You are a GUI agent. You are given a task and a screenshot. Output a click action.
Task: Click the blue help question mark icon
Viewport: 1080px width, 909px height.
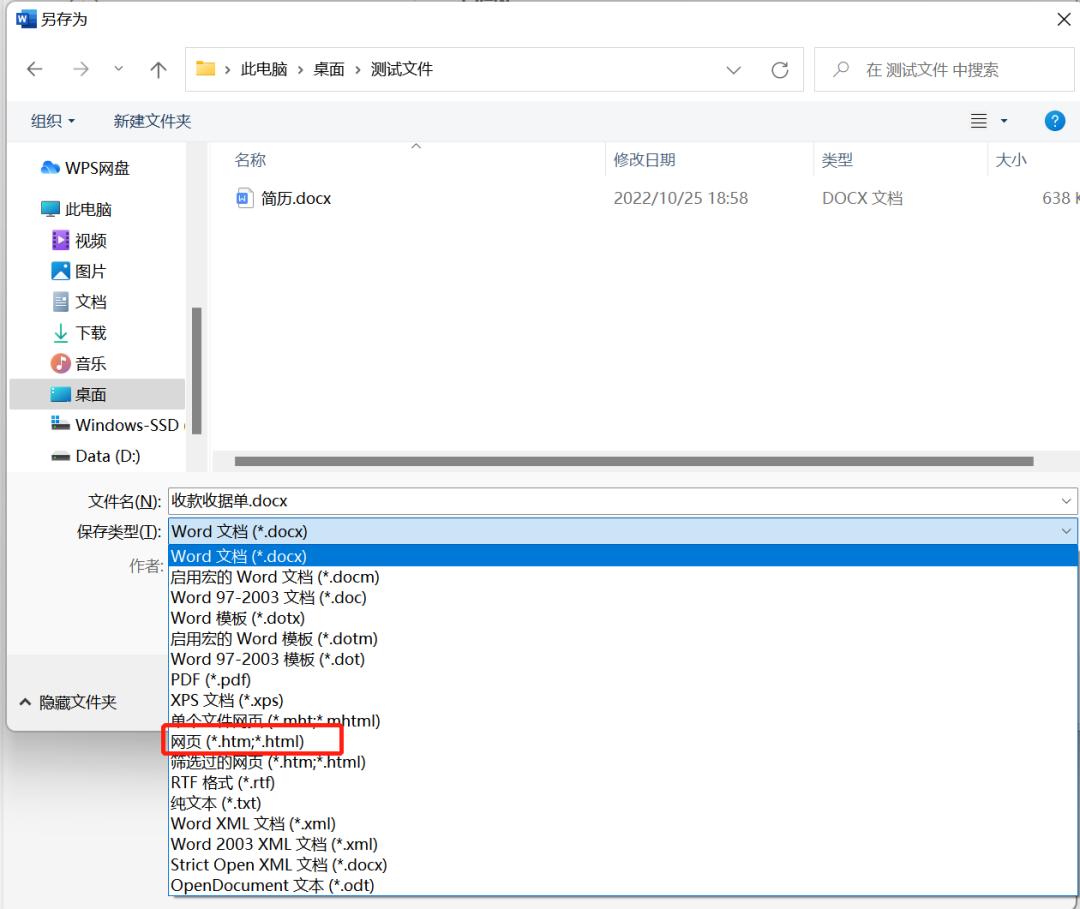point(1054,120)
